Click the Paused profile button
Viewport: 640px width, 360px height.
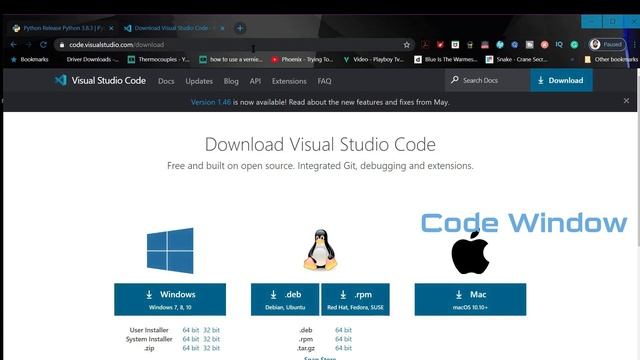click(607, 44)
